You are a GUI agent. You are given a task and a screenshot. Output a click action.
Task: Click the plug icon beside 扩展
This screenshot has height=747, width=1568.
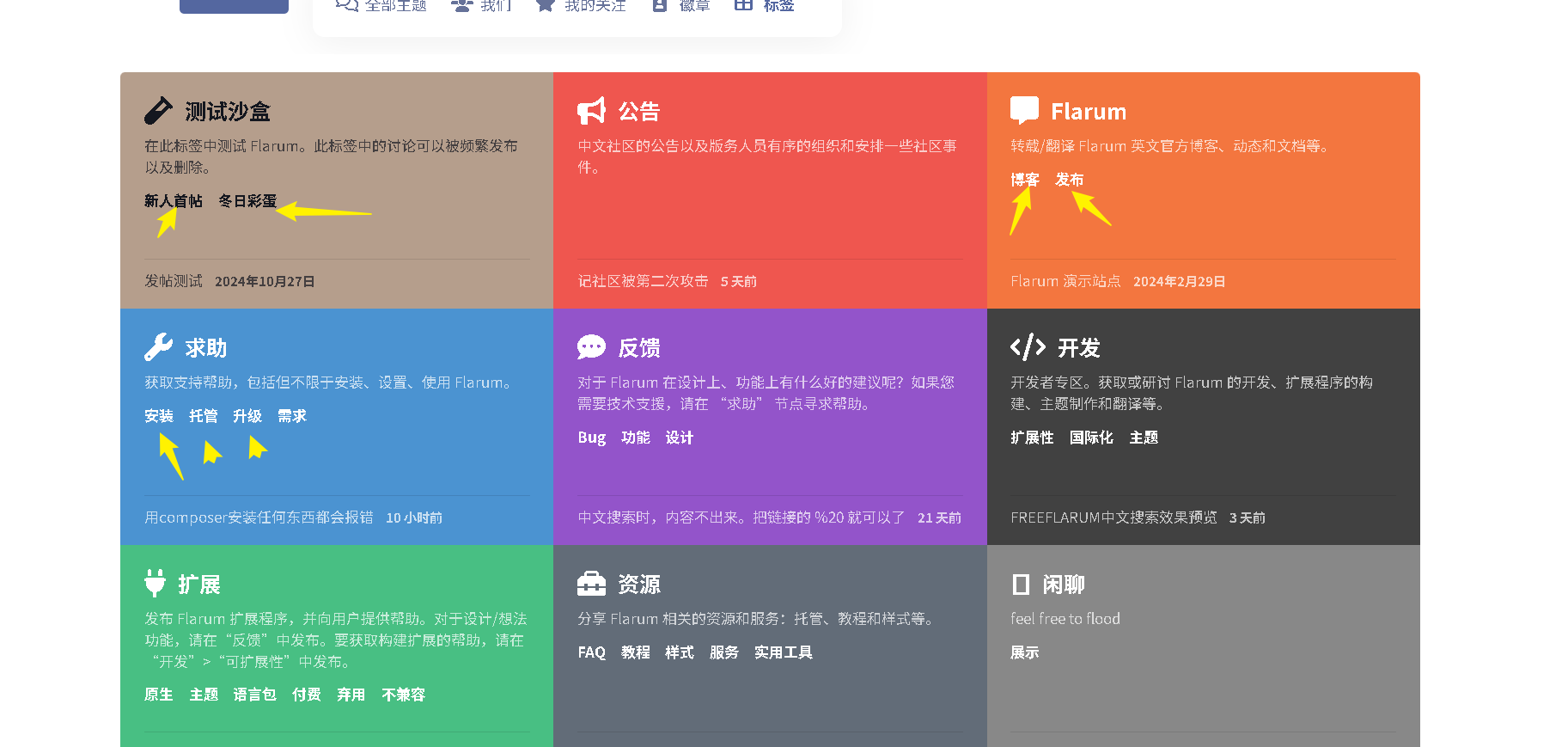click(155, 584)
